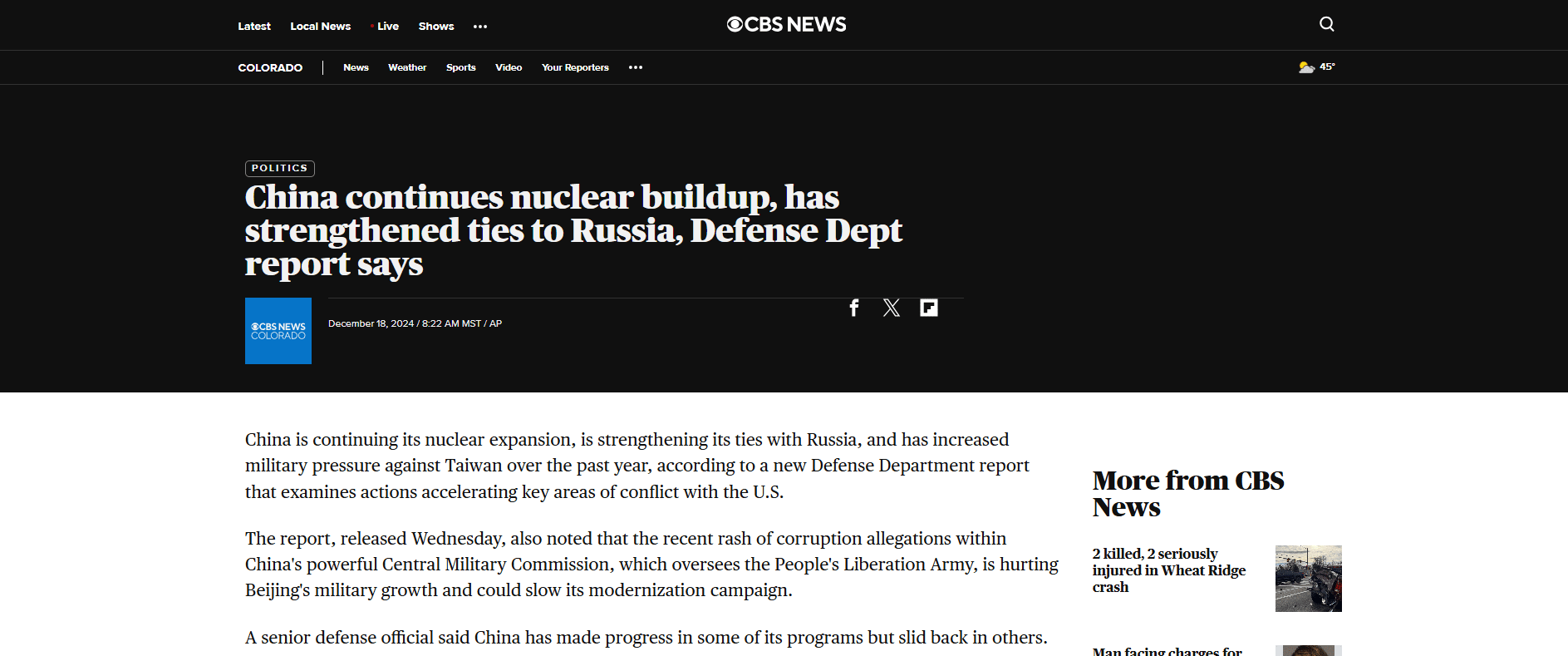Expand the Colorado sub-navigation more menu
The width and height of the screenshot is (1568, 656).
[636, 68]
